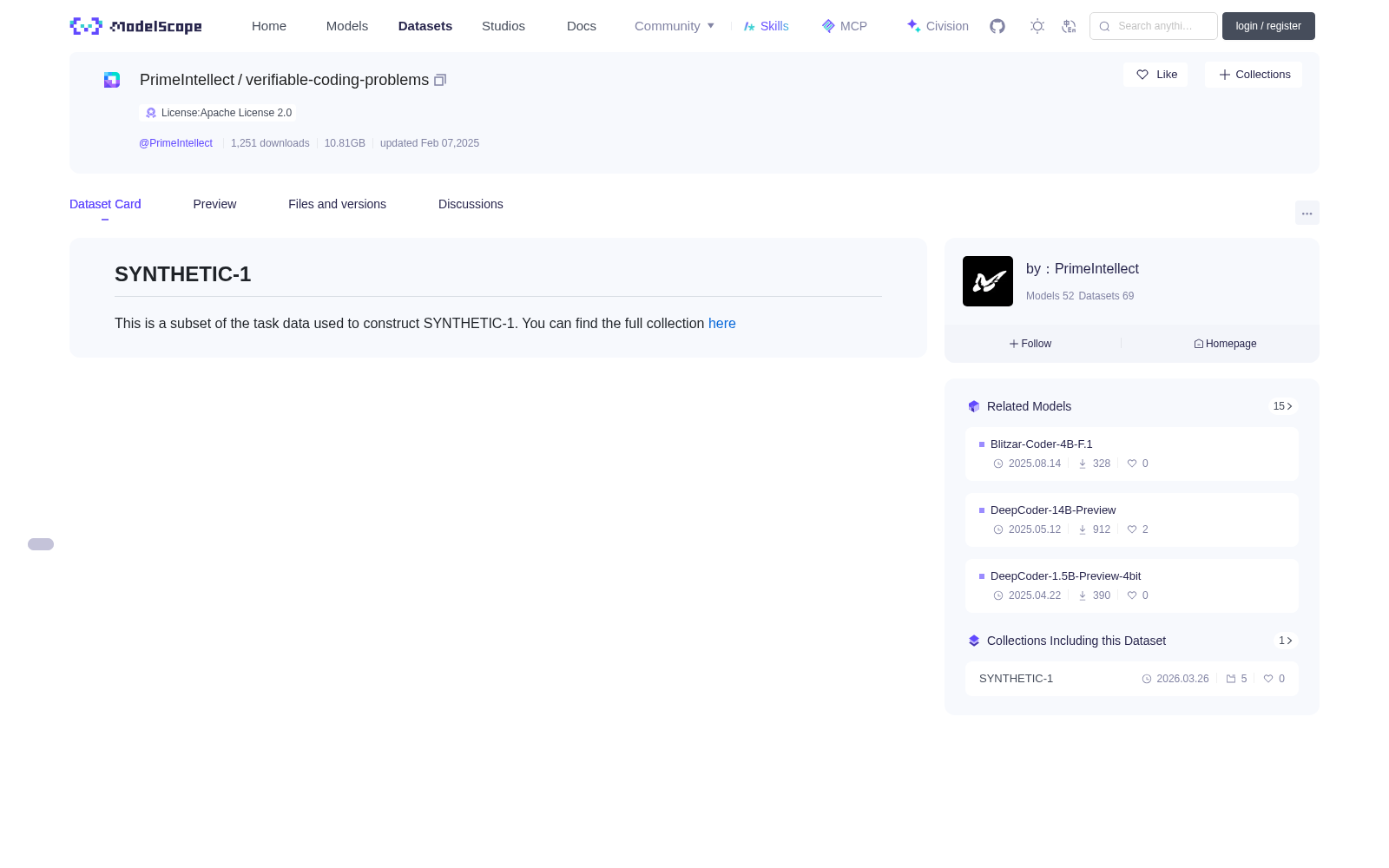
Task: Add dataset to Collections
Action: click(x=1254, y=75)
